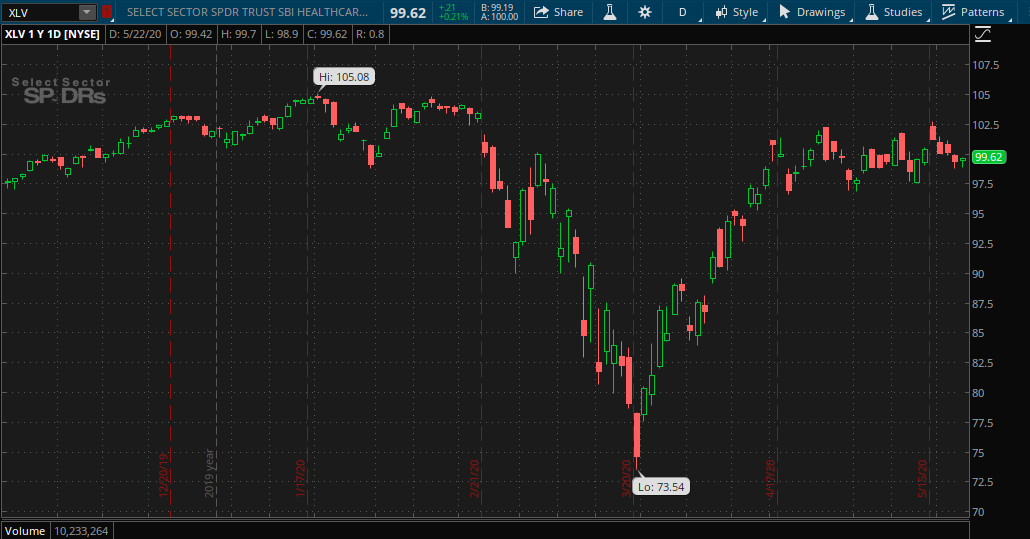The height and width of the screenshot is (539, 1030).
Task: Open the symbol dropdown arrow next to XLV
Action: tap(87, 12)
